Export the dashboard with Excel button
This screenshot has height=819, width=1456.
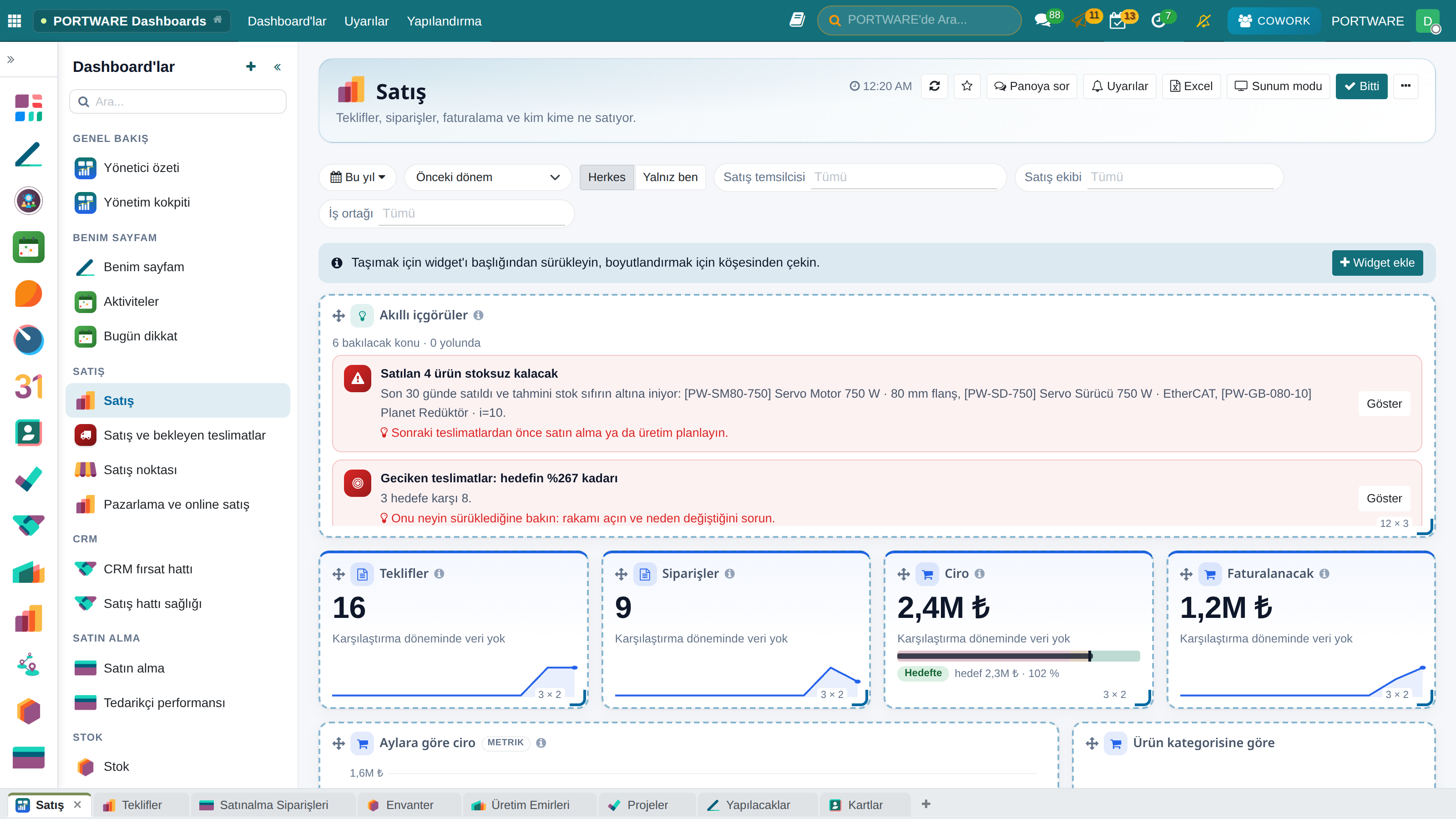click(x=1191, y=86)
